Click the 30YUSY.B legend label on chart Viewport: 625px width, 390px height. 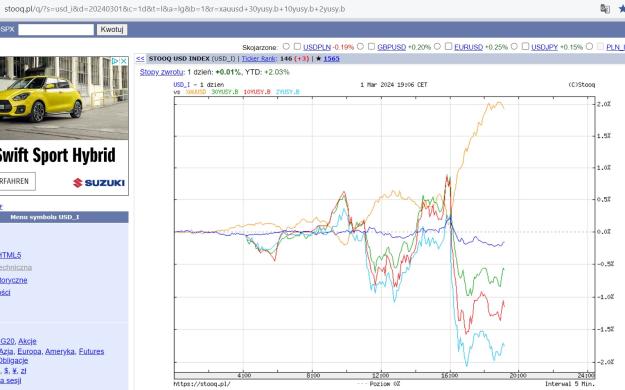(225, 92)
